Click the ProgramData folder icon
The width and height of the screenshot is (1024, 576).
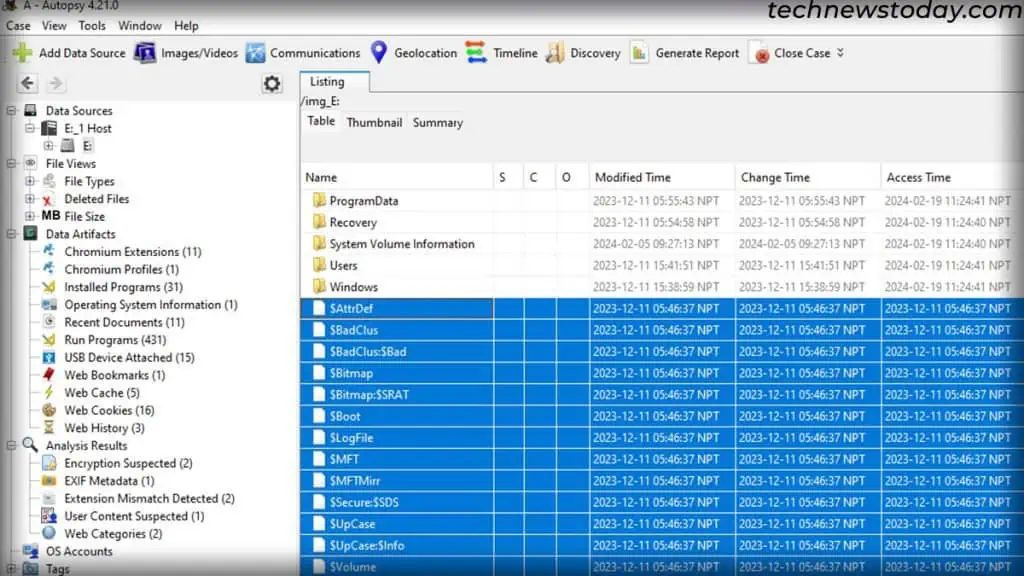[319, 200]
